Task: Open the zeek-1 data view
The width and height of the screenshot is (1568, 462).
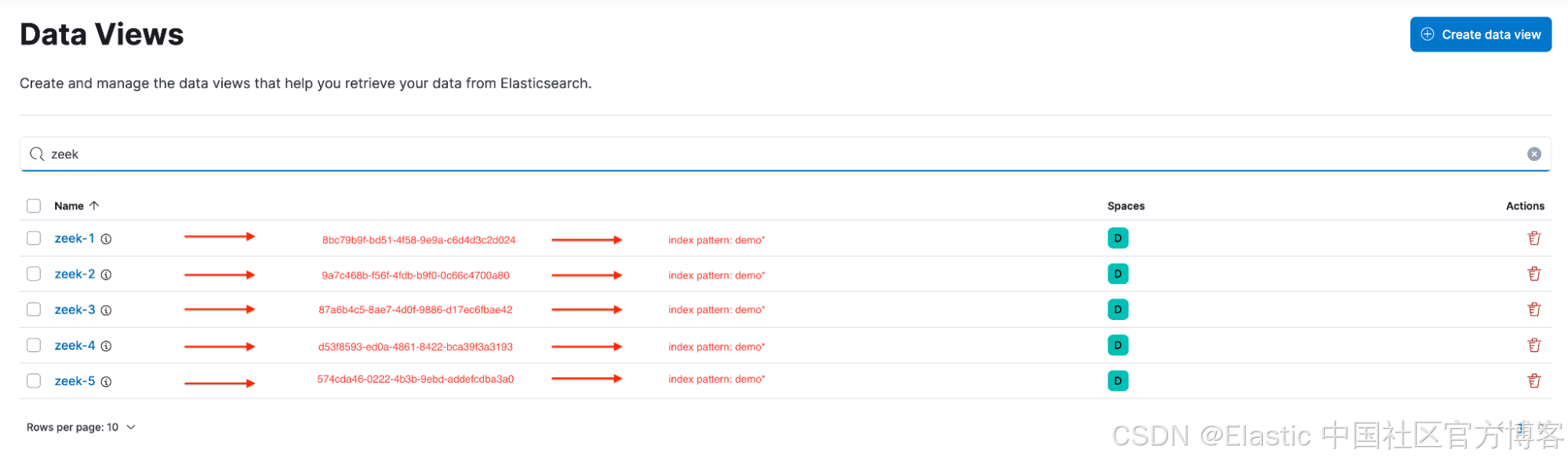Action: 75,238
